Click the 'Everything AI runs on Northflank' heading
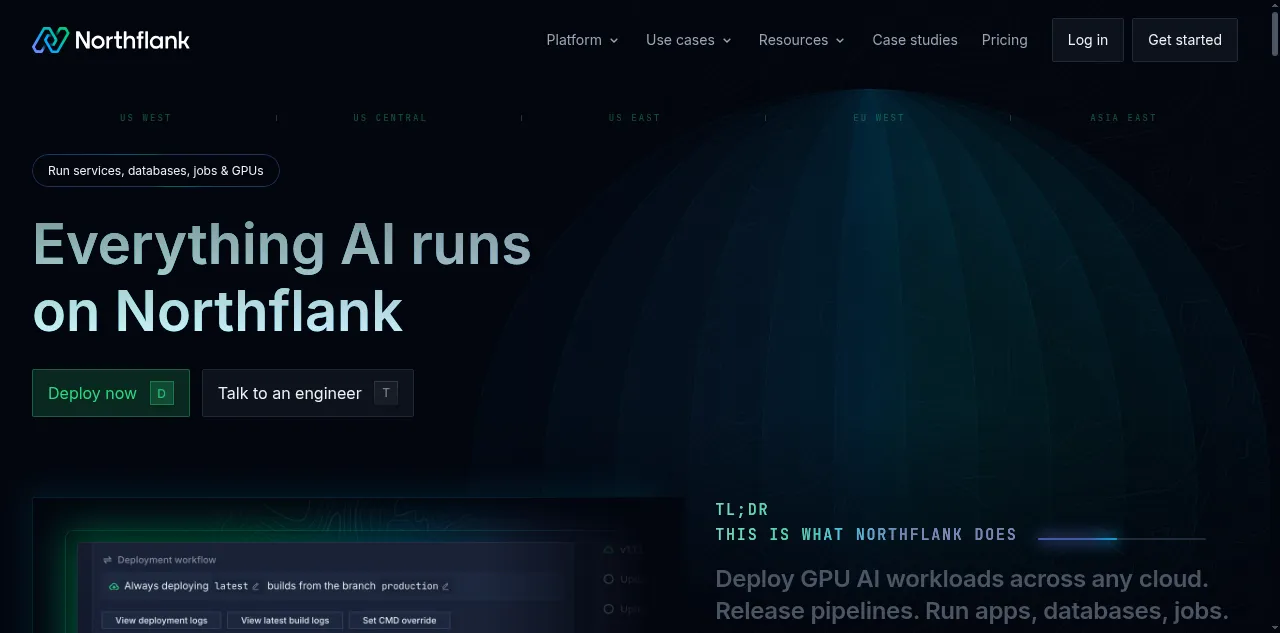 [282, 277]
